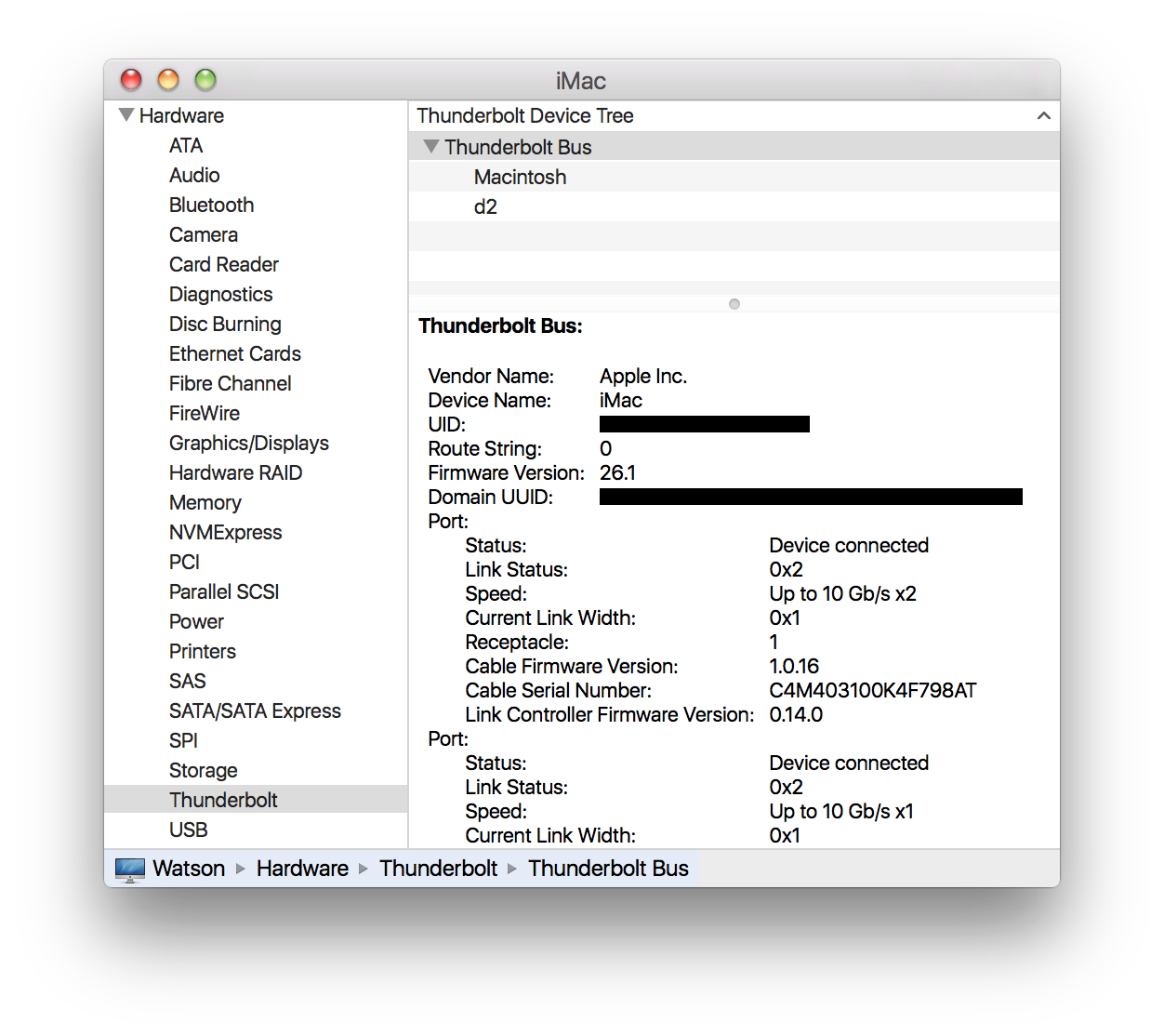This screenshot has height=1036, width=1164.
Task: Select PCI in the sidebar
Action: (x=256, y=562)
